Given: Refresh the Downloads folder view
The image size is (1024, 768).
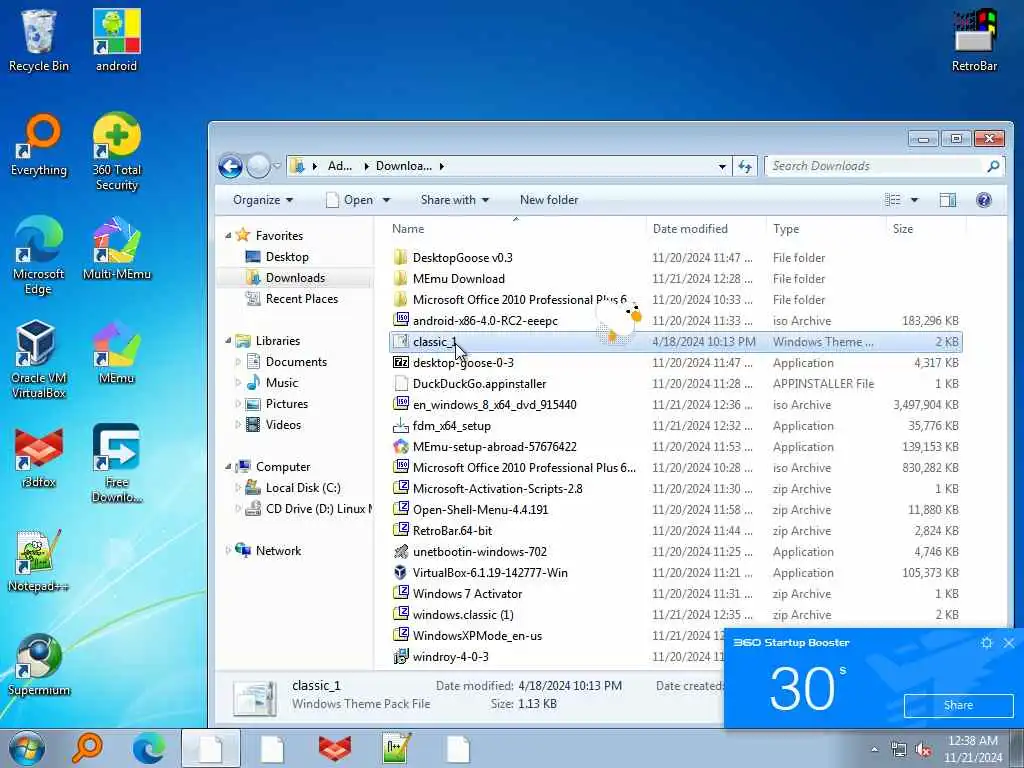Looking at the screenshot, I should click(x=745, y=167).
